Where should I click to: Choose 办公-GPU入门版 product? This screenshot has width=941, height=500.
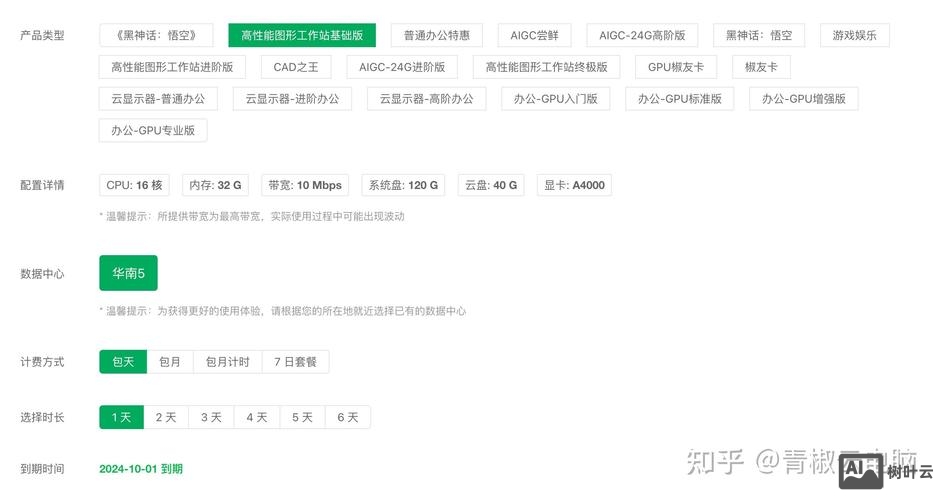(555, 99)
